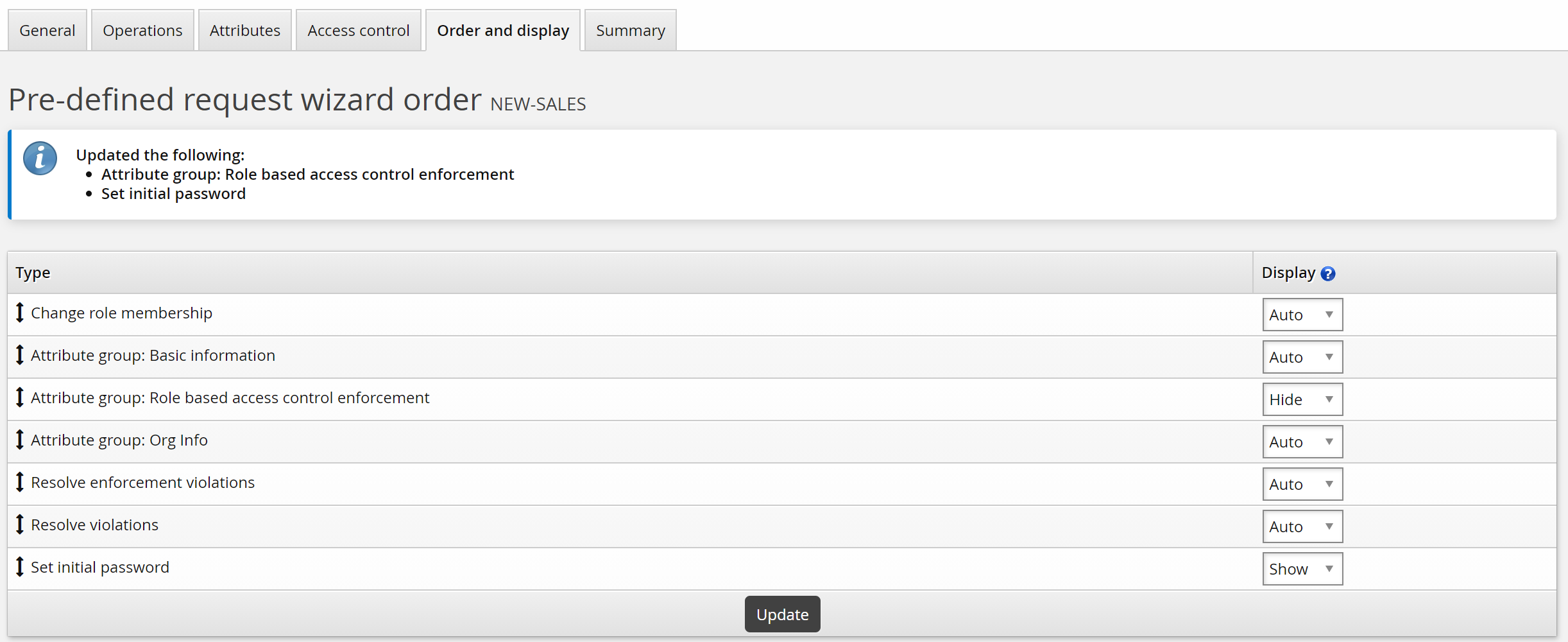Open the Attributes tab
The height and width of the screenshot is (642, 1568).
click(x=244, y=31)
